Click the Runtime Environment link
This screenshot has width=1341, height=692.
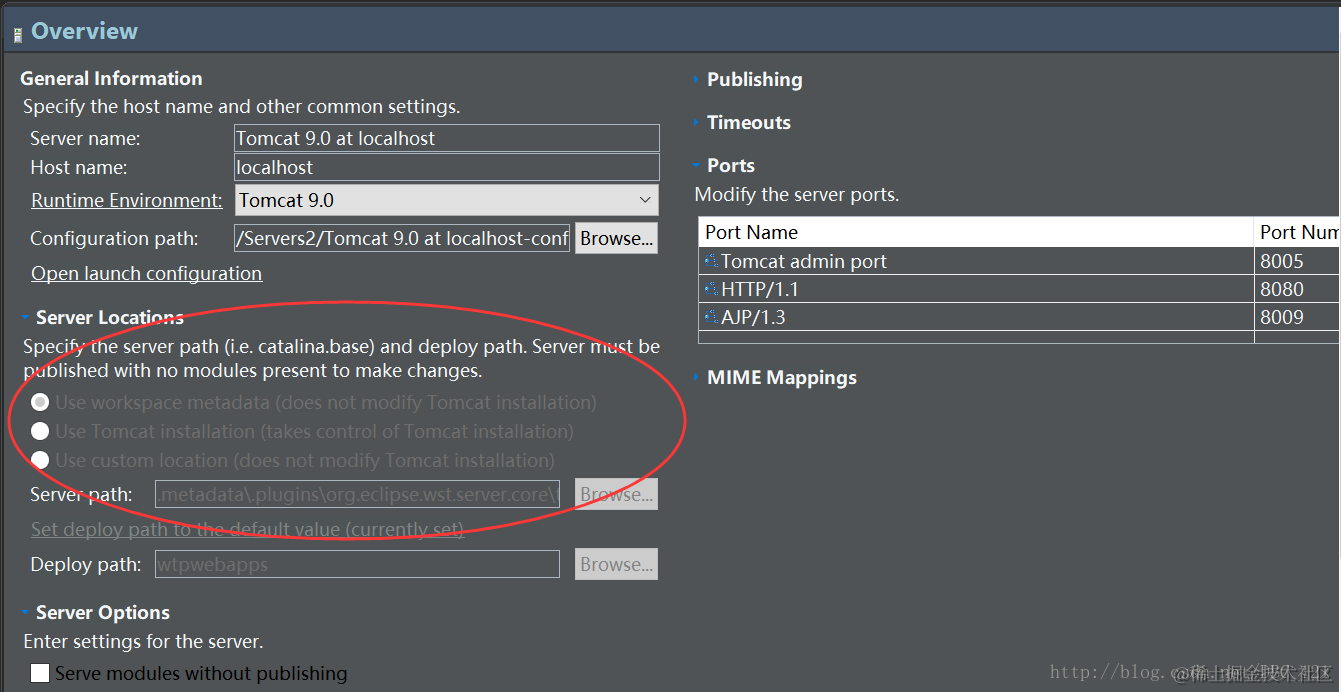[x=127, y=200]
